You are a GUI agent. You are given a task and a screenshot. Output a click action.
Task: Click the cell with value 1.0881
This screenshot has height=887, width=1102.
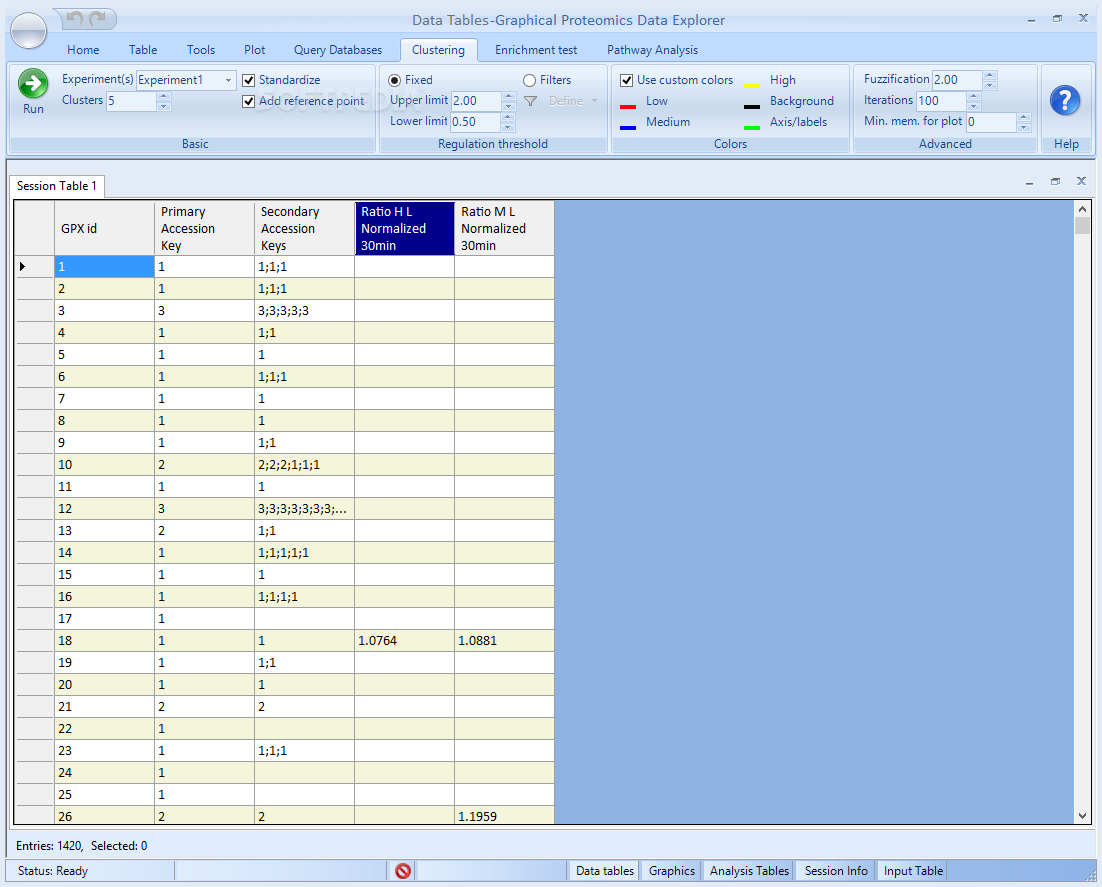point(505,641)
